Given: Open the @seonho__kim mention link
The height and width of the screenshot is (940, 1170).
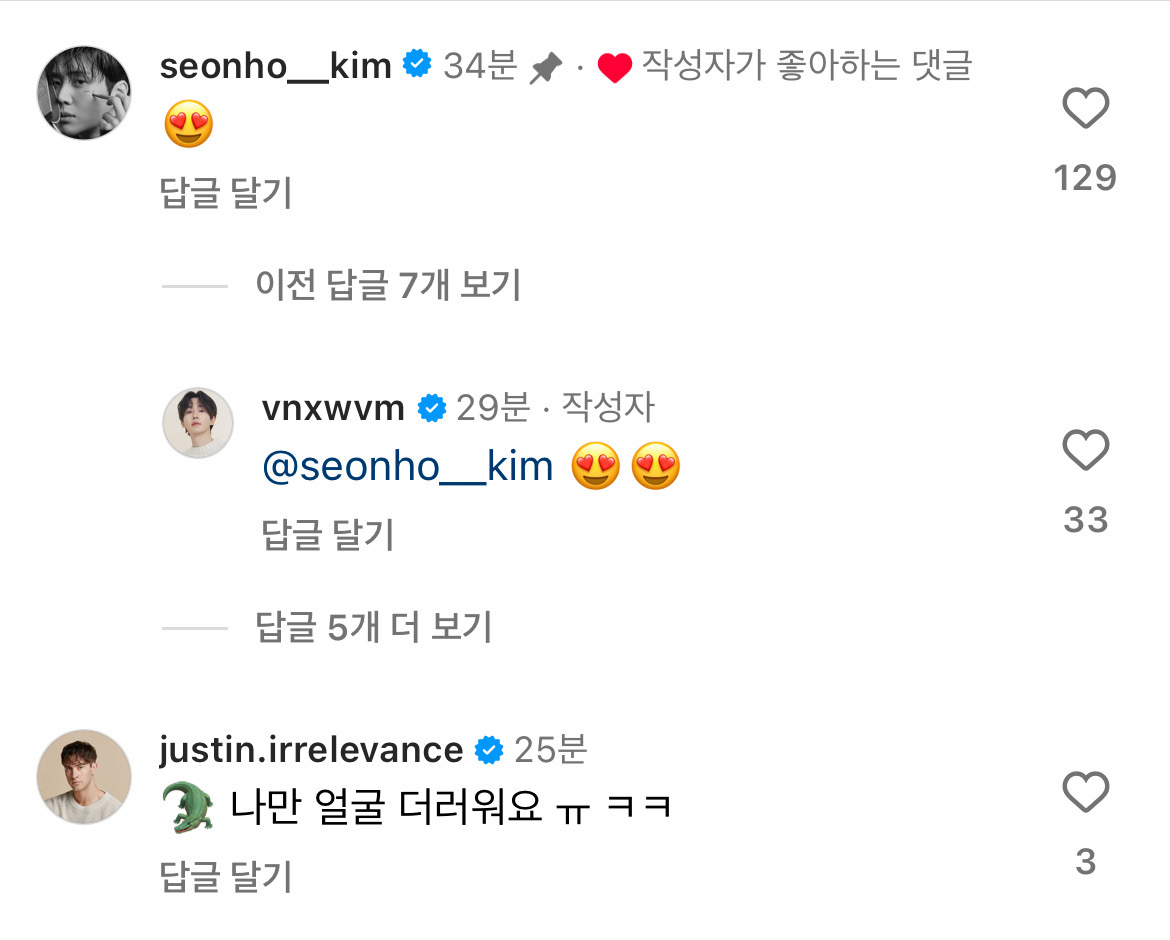Looking at the screenshot, I should (408, 467).
